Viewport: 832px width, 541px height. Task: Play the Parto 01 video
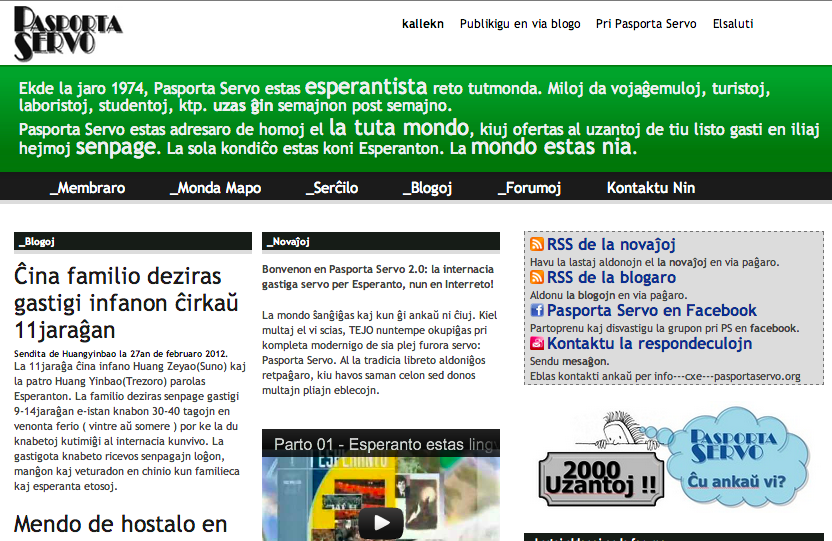pos(380,523)
